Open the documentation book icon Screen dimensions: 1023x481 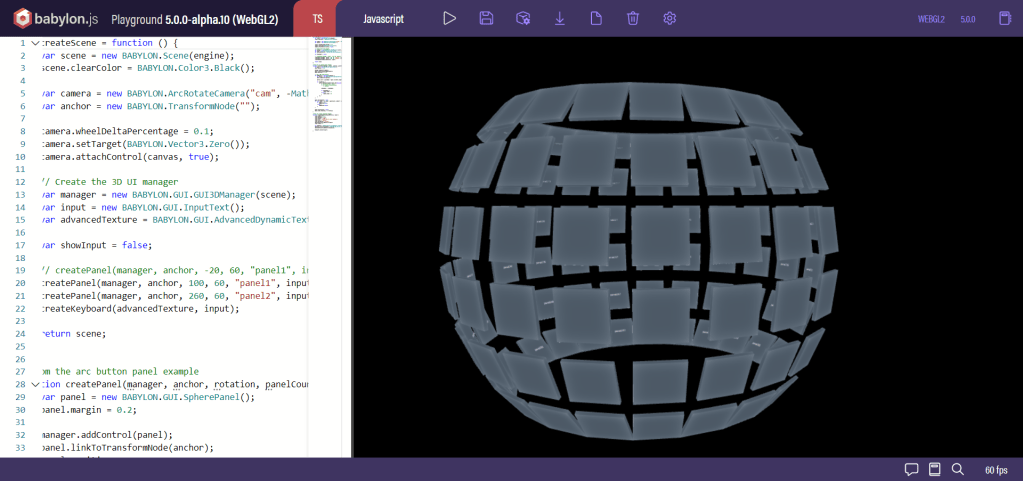[935, 469]
